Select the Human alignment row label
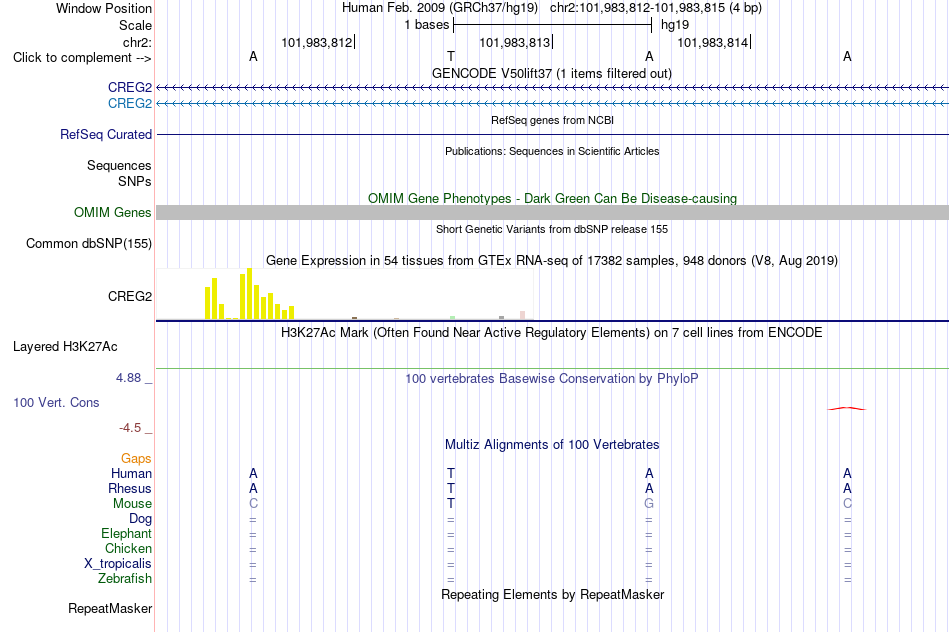 (131, 474)
